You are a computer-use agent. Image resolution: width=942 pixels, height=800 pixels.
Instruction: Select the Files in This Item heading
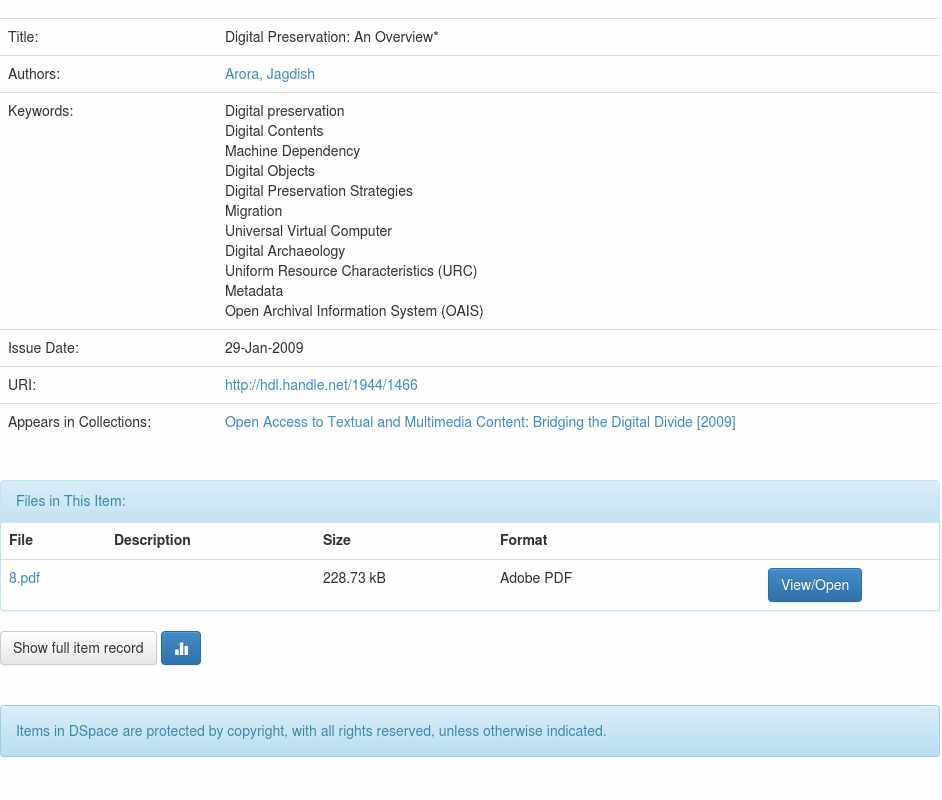coord(71,501)
